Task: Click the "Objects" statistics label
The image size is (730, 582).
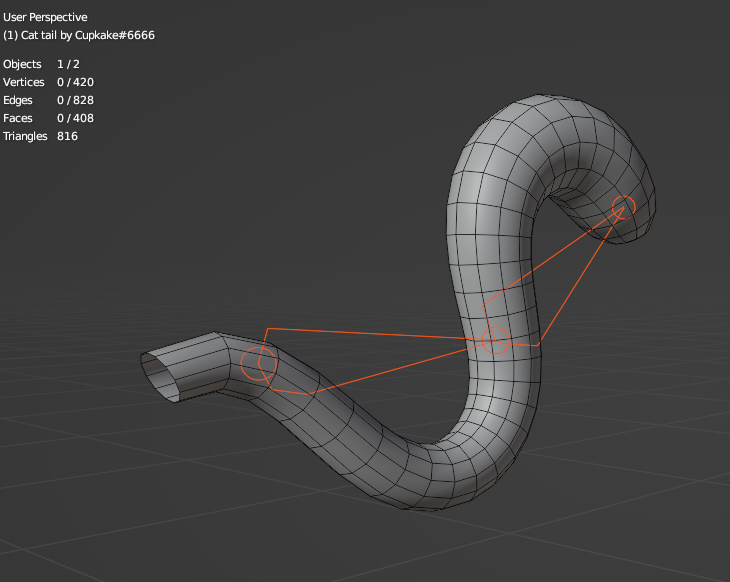Action: click(x=22, y=64)
